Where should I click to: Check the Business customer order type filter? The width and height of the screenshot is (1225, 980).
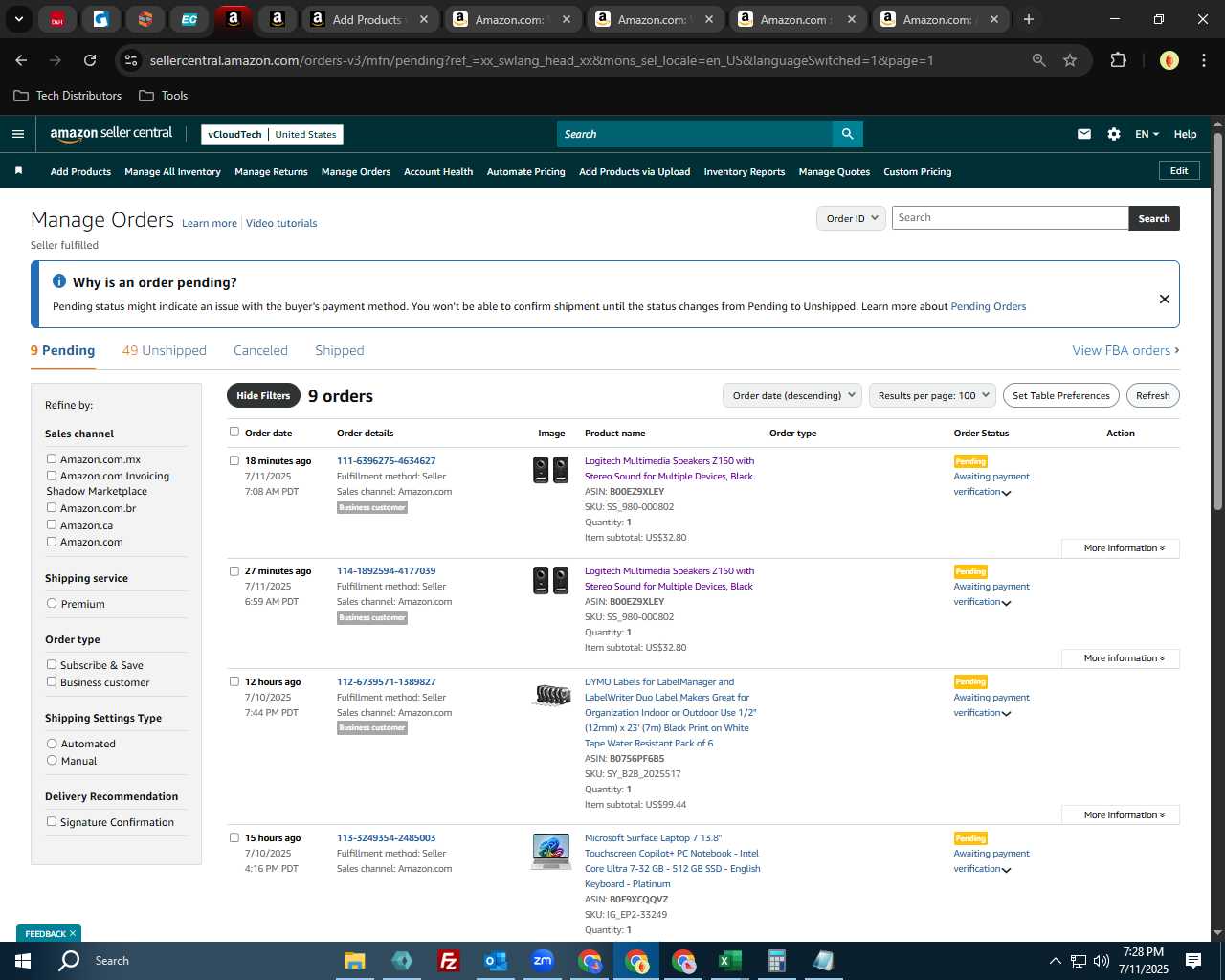click(52, 681)
